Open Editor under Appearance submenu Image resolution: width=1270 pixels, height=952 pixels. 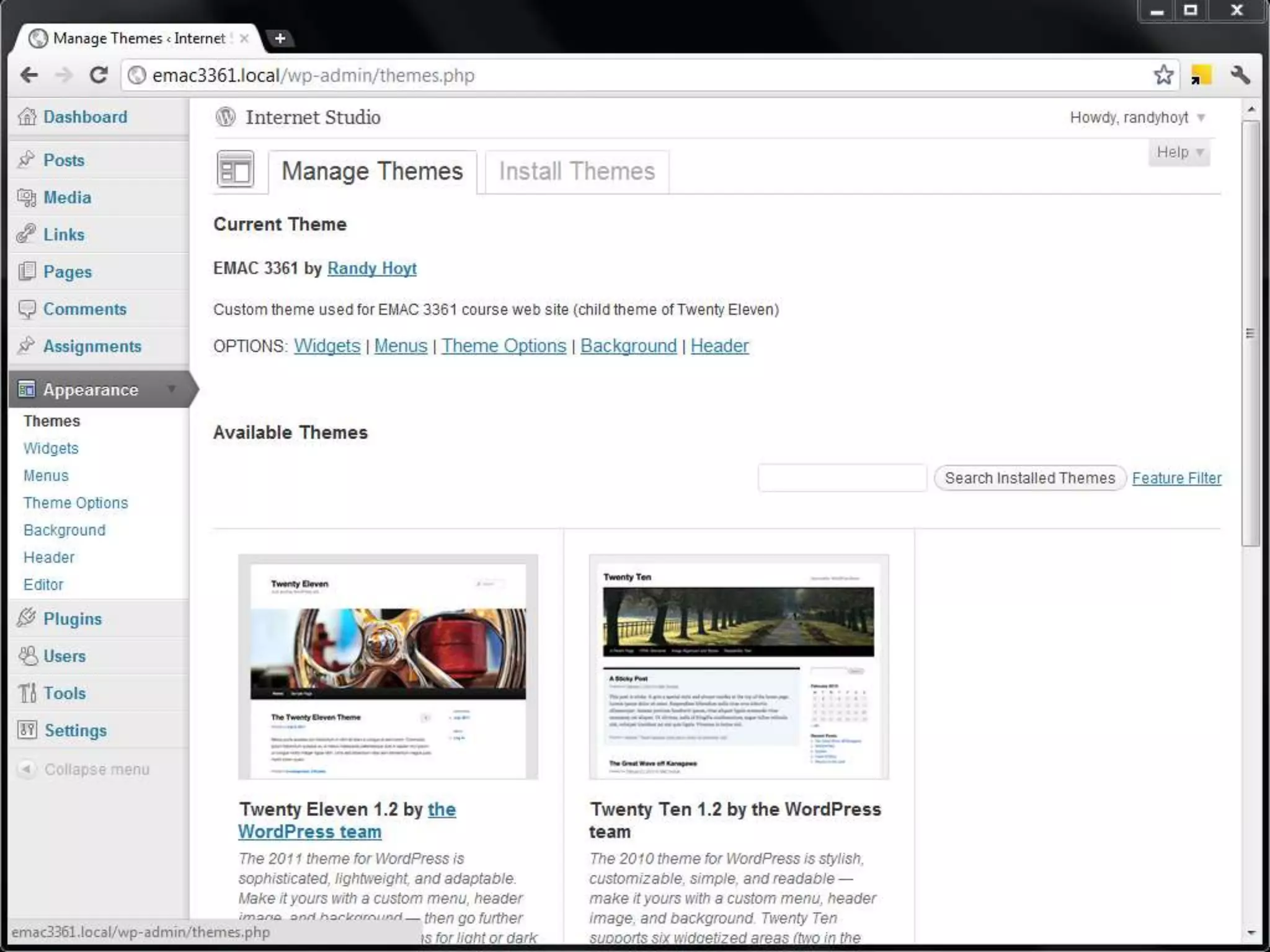43,584
